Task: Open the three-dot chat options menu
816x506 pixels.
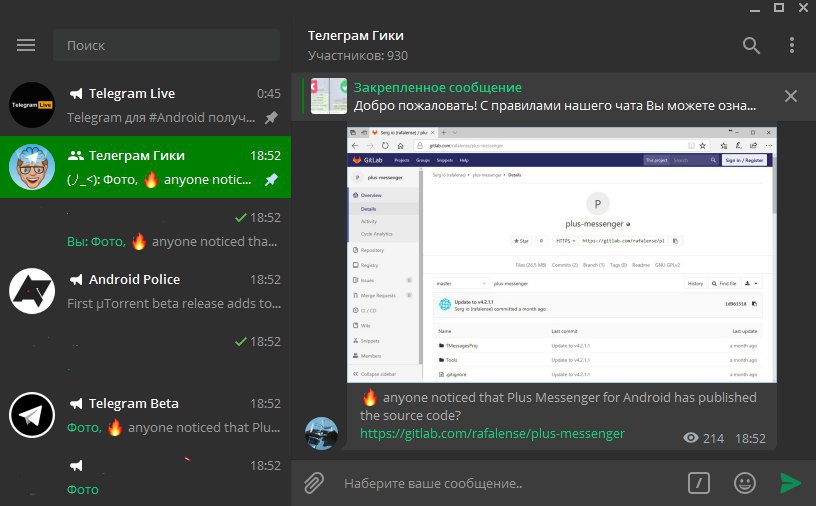Action: point(792,45)
